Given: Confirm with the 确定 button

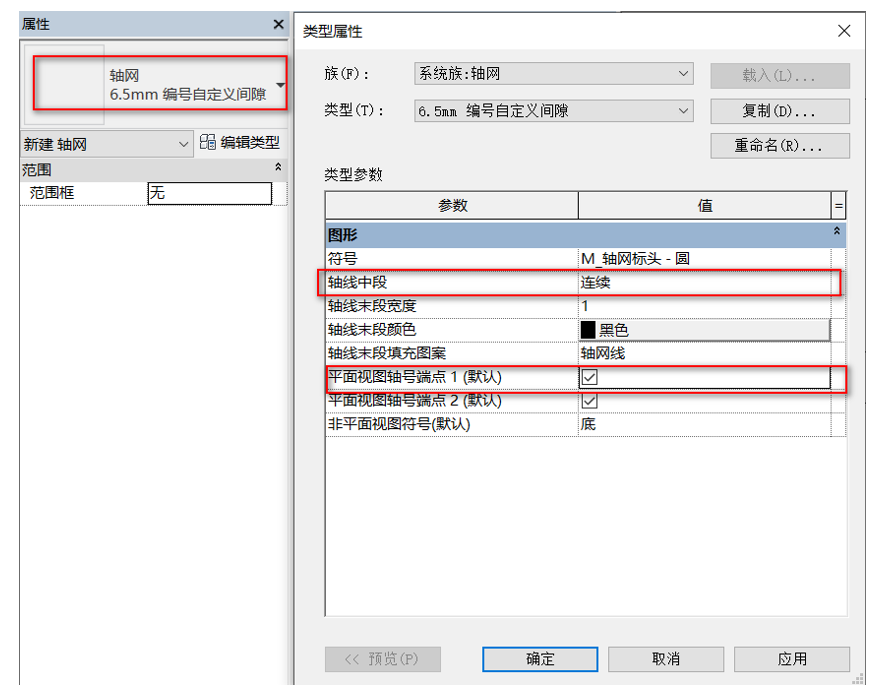Looking at the screenshot, I should (540, 659).
